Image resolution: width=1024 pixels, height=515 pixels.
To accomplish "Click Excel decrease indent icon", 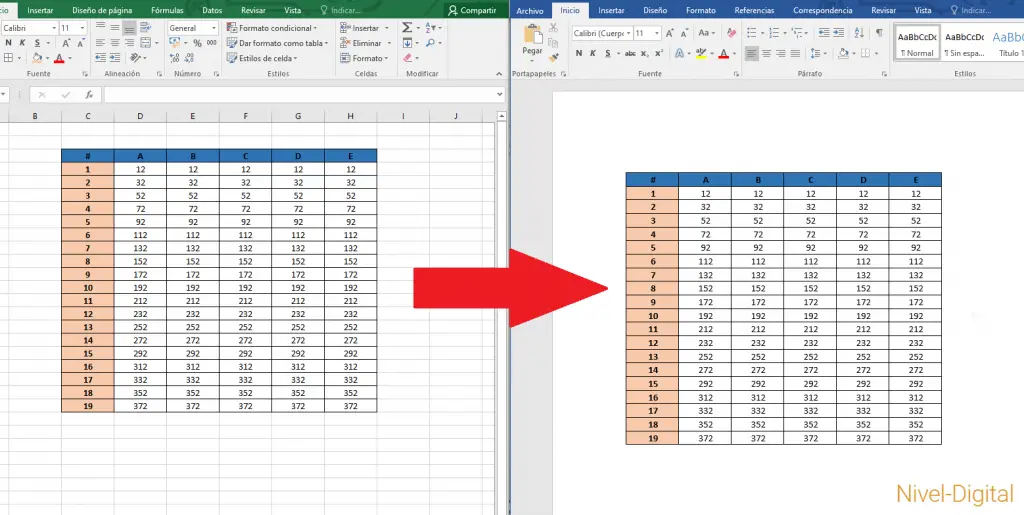I will [101, 58].
